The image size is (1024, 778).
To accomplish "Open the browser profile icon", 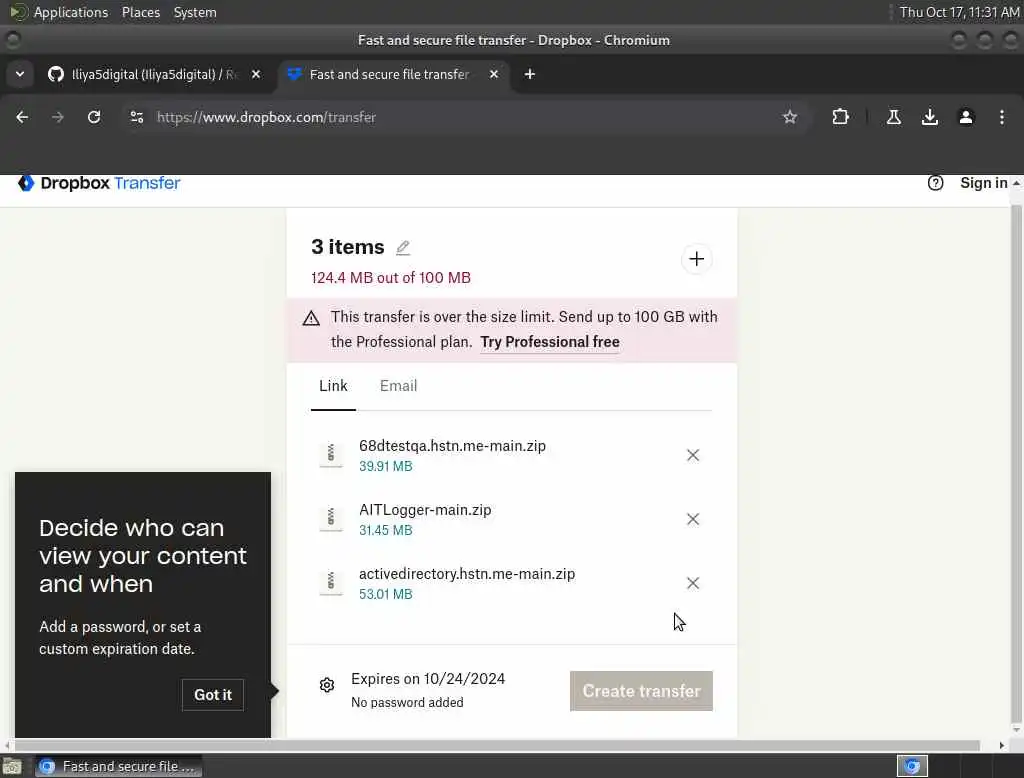I will [966, 118].
